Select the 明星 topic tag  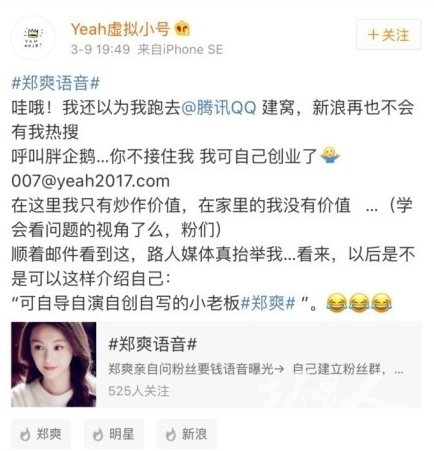[114, 435]
